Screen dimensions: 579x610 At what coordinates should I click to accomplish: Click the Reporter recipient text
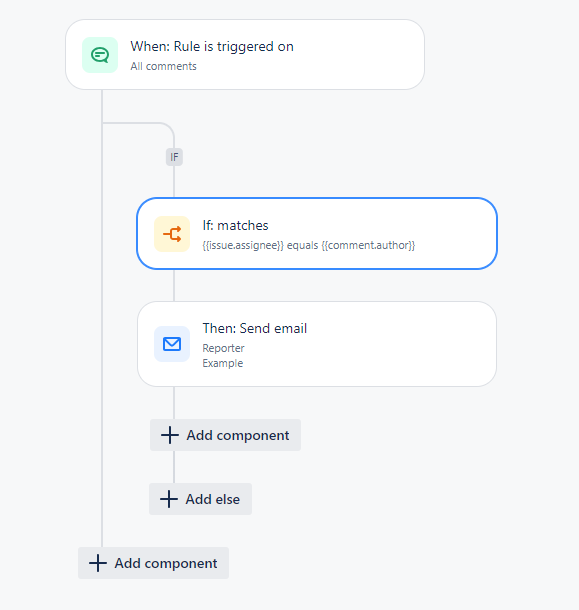pyautogui.click(x=223, y=348)
